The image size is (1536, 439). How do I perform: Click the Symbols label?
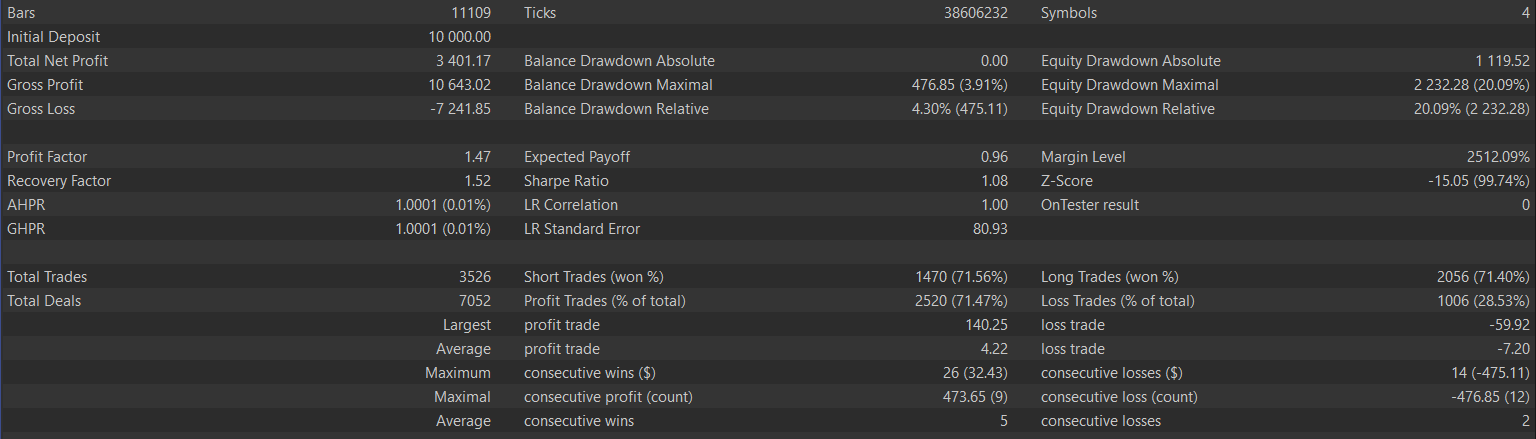(x=1069, y=13)
